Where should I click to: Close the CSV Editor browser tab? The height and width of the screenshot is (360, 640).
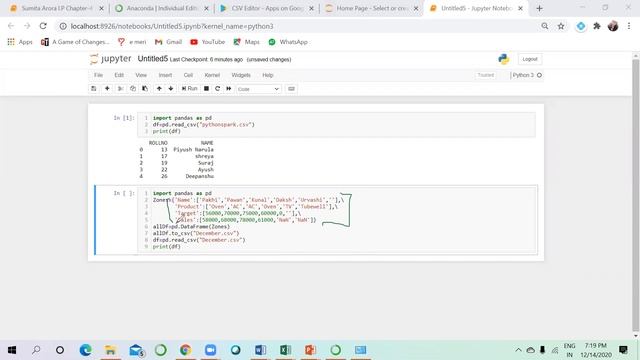pyautogui.click(x=311, y=8)
